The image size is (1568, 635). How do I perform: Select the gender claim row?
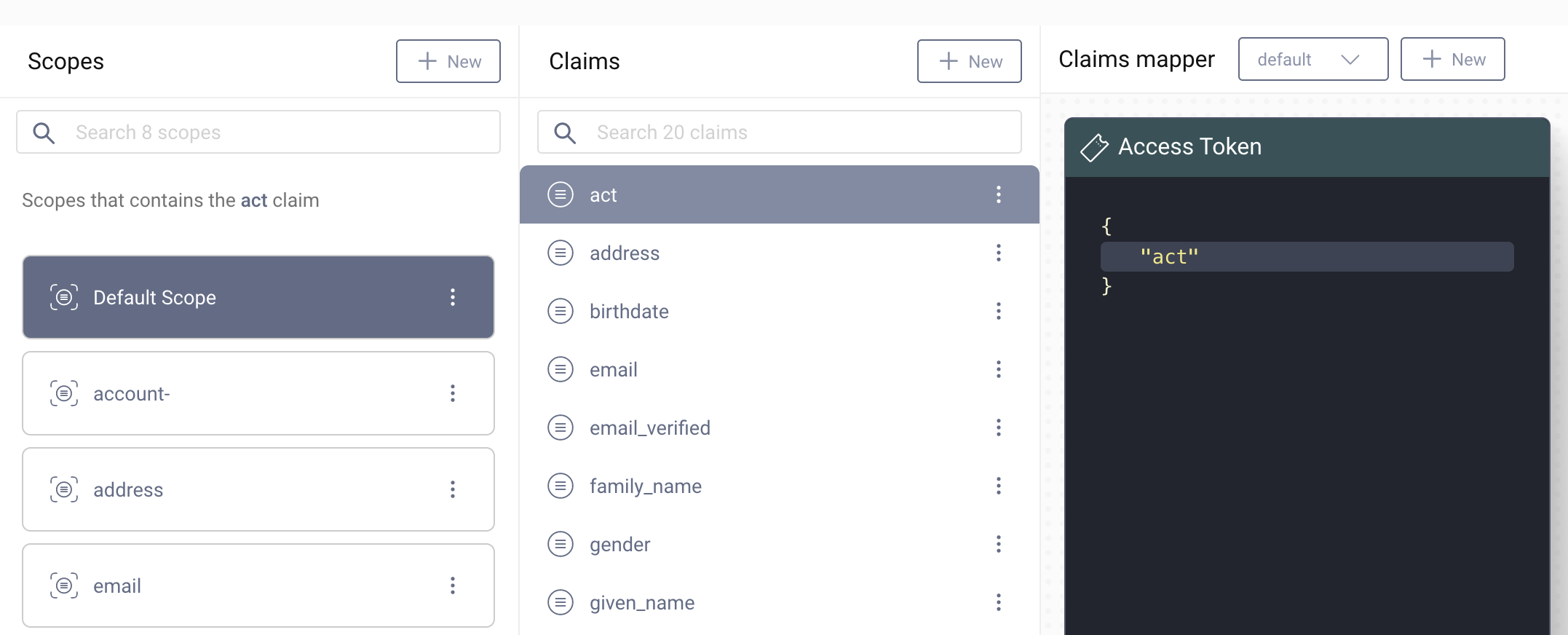pos(780,544)
